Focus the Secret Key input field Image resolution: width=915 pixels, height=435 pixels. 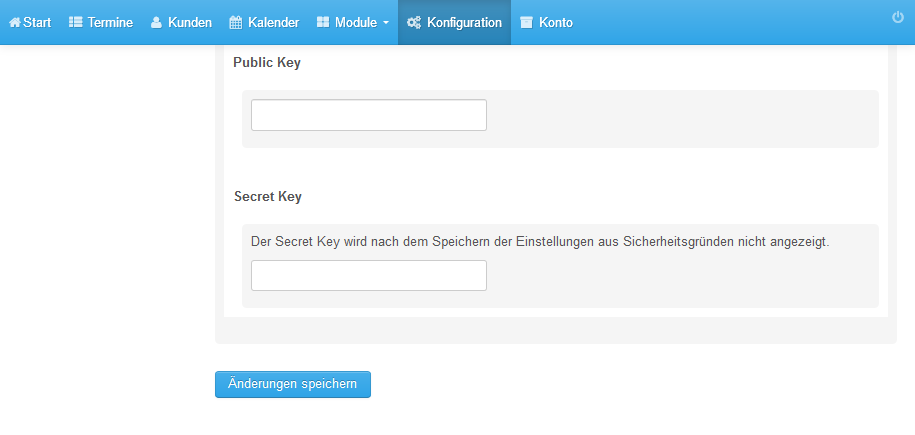pyautogui.click(x=369, y=276)
